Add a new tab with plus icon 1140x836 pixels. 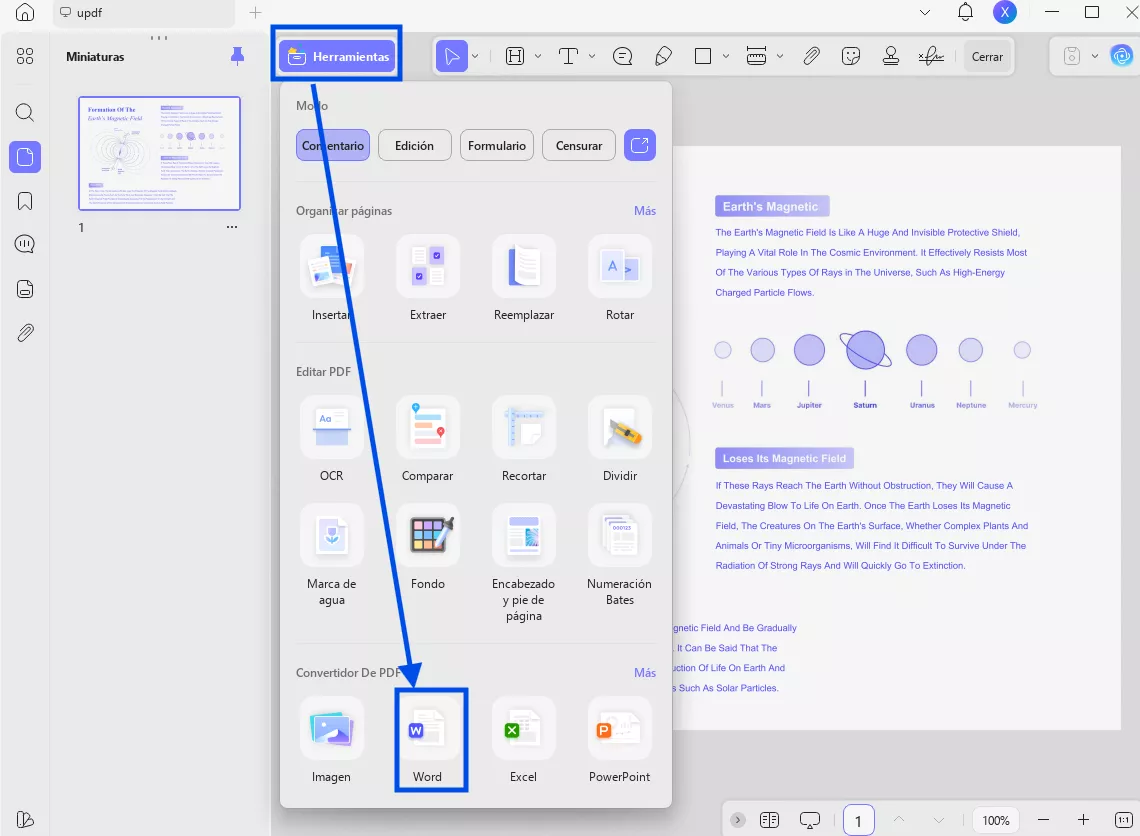(x=255, y=12)
